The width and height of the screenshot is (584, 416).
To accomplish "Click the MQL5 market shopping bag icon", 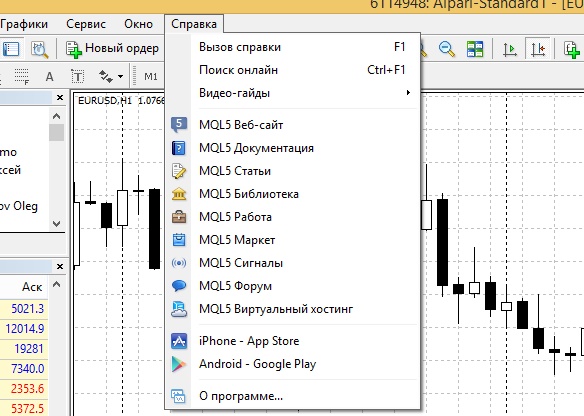I will 179,240.
